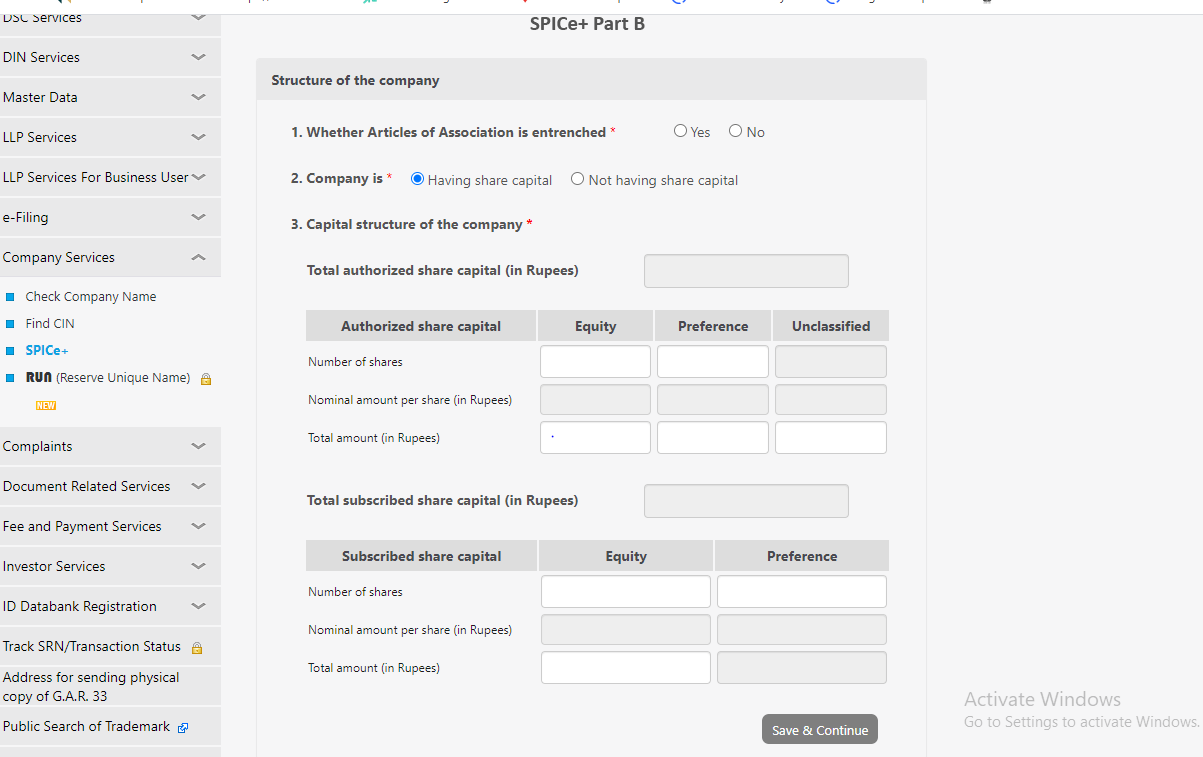Viewport: 1203px width, 757px height.
Task: Open Address for sending physical copy link
Action: [91, 686]
